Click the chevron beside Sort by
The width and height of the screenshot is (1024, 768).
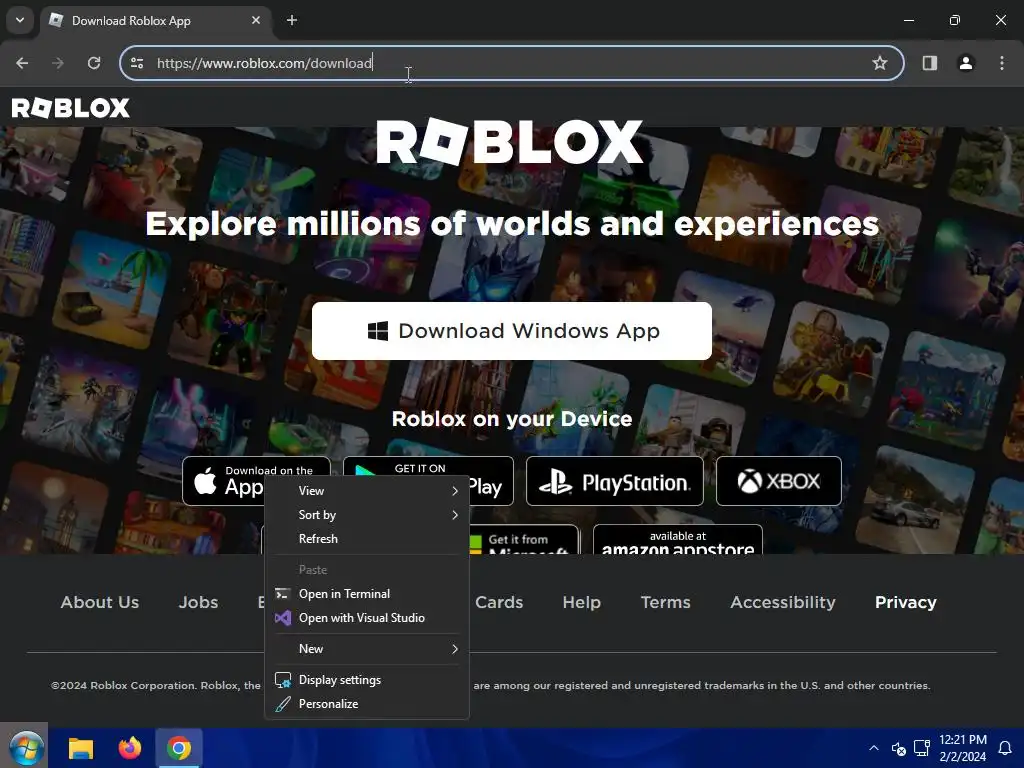(x=455, y=515)
